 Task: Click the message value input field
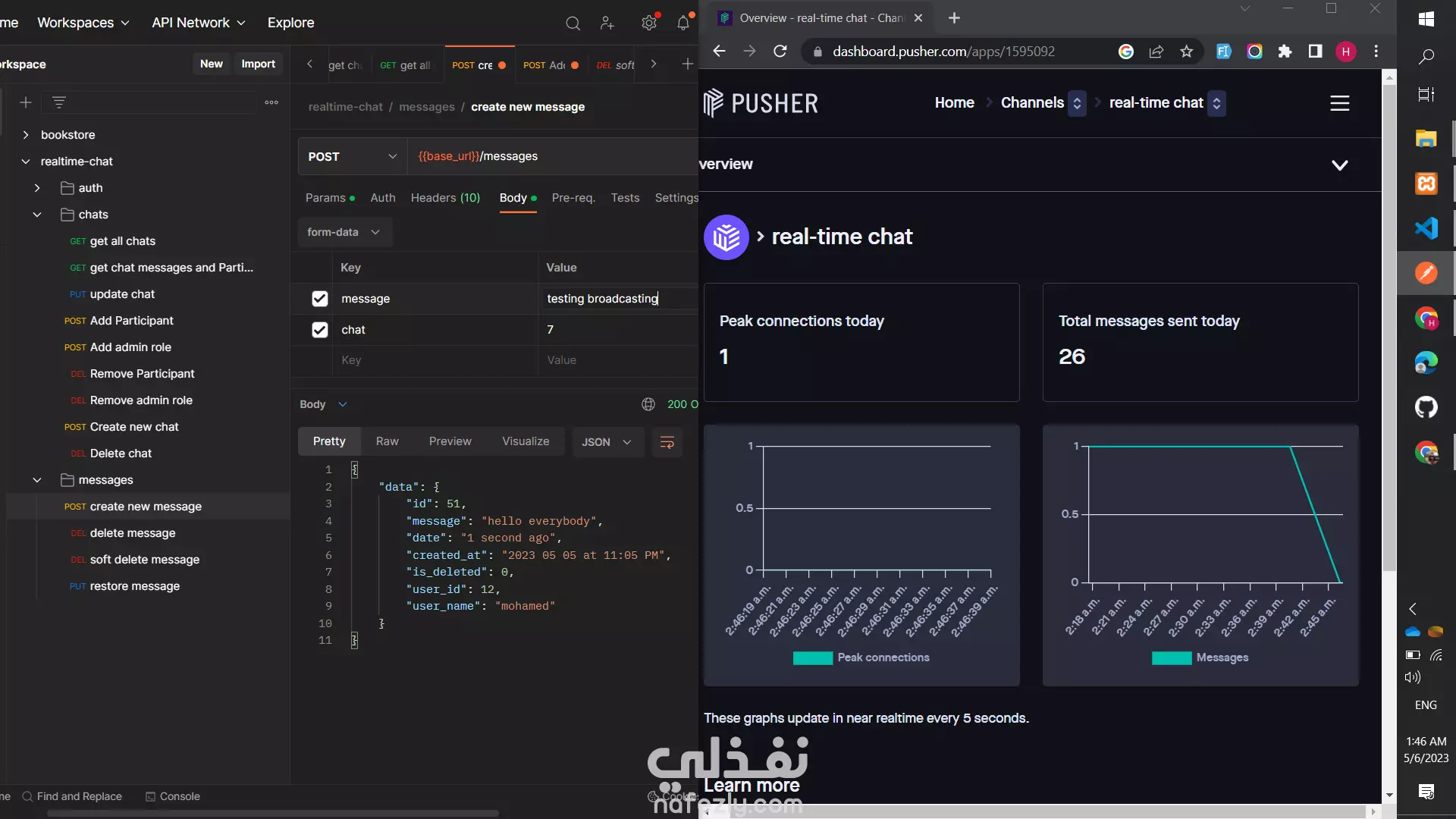coord(618,299)
